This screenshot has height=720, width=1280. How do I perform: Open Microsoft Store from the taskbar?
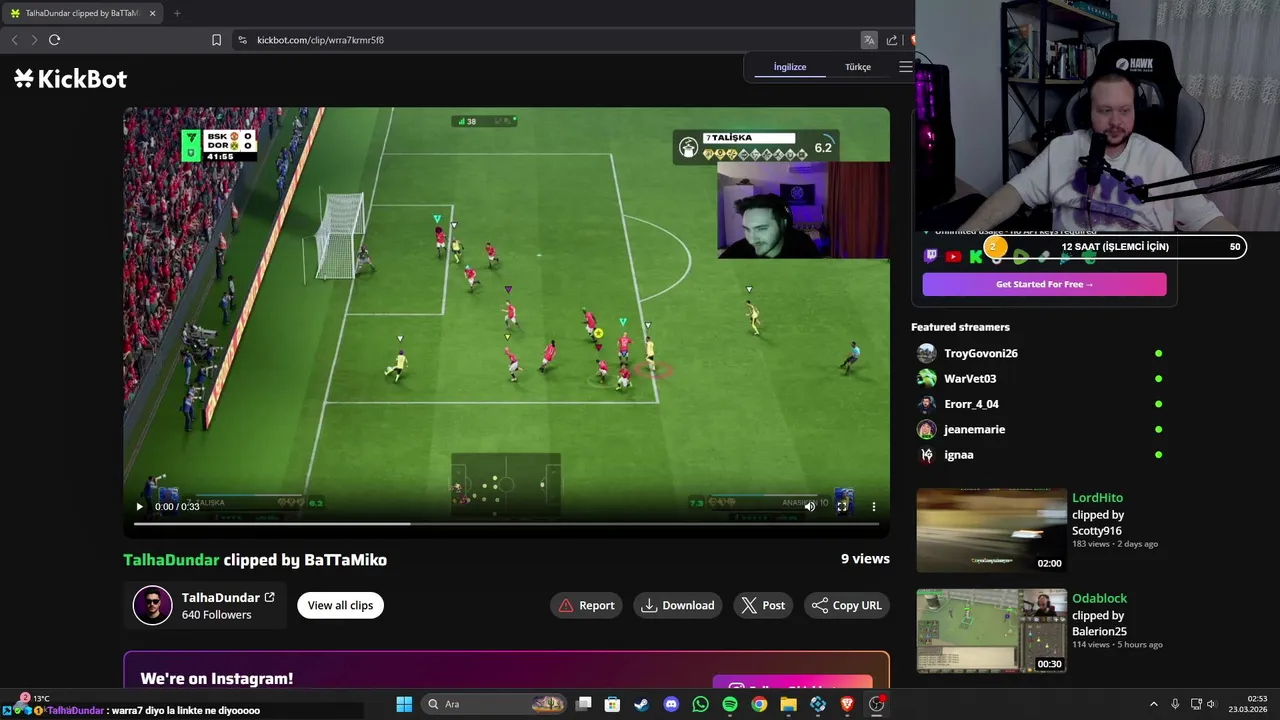coord(612,704)
